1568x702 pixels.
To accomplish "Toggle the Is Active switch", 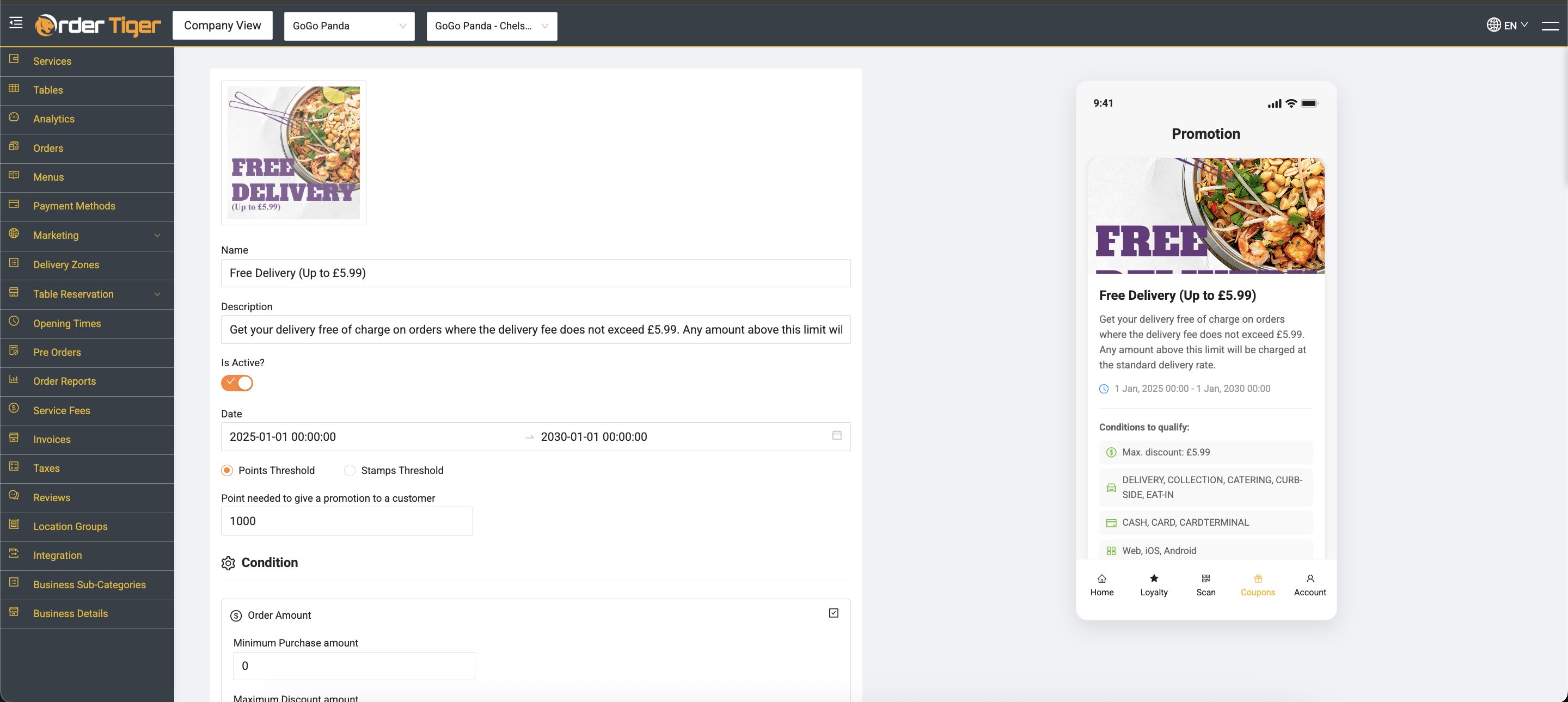I will click(237, 383).
